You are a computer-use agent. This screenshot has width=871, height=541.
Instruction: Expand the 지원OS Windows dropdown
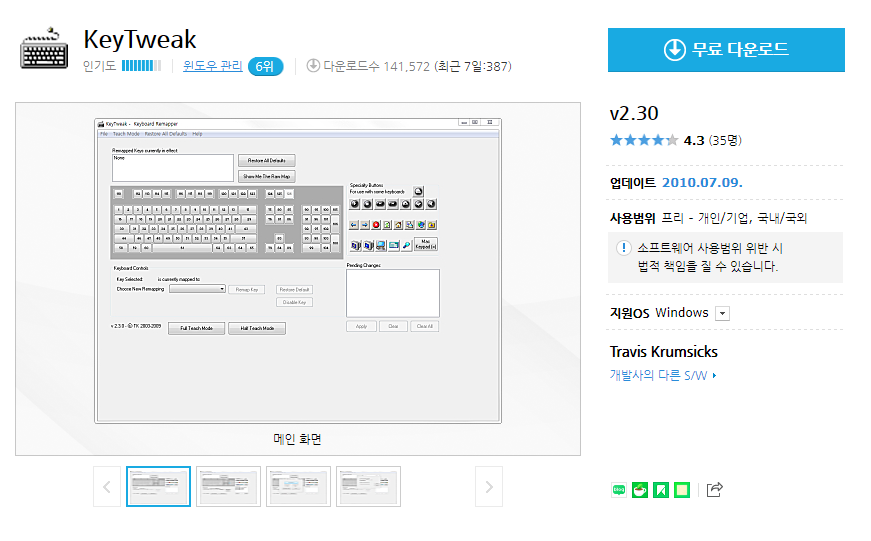722,313
